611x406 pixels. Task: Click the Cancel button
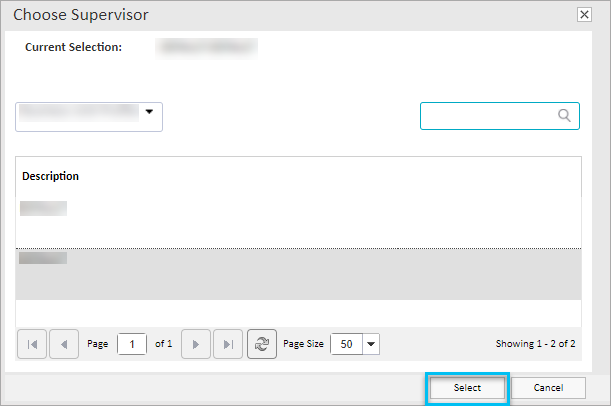pyautogui.click(x=548, y=388)
